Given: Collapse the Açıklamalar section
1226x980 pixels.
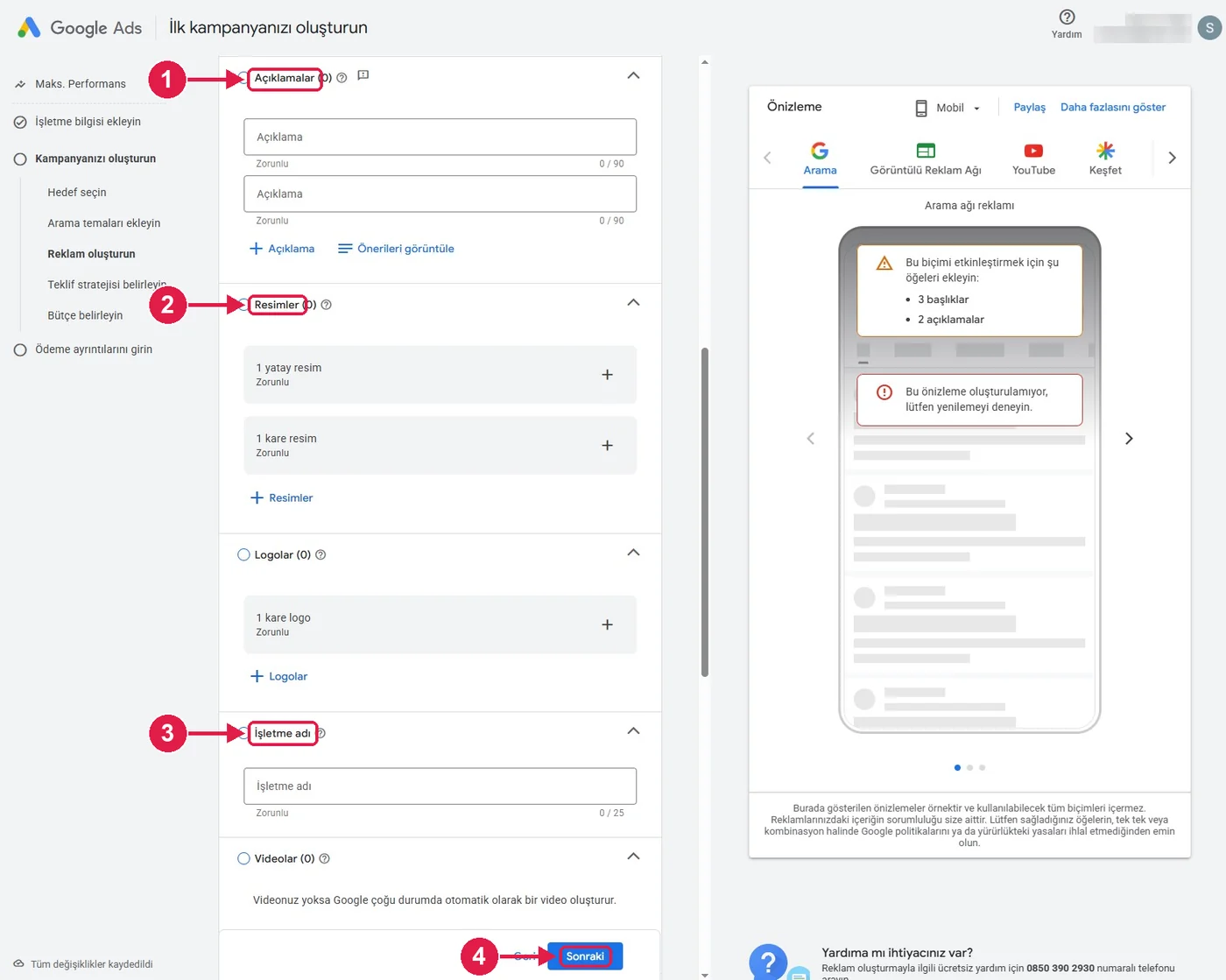Looking at the screenshot, I should click(634, 75).
